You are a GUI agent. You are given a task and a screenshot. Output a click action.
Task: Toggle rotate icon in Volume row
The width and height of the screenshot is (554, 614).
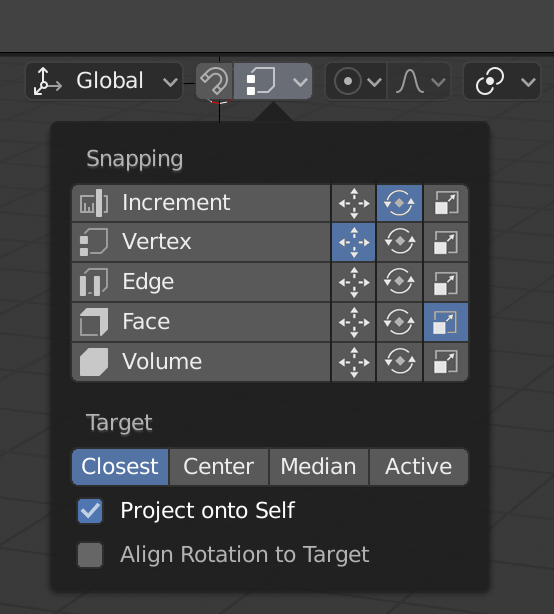[399, 362]
